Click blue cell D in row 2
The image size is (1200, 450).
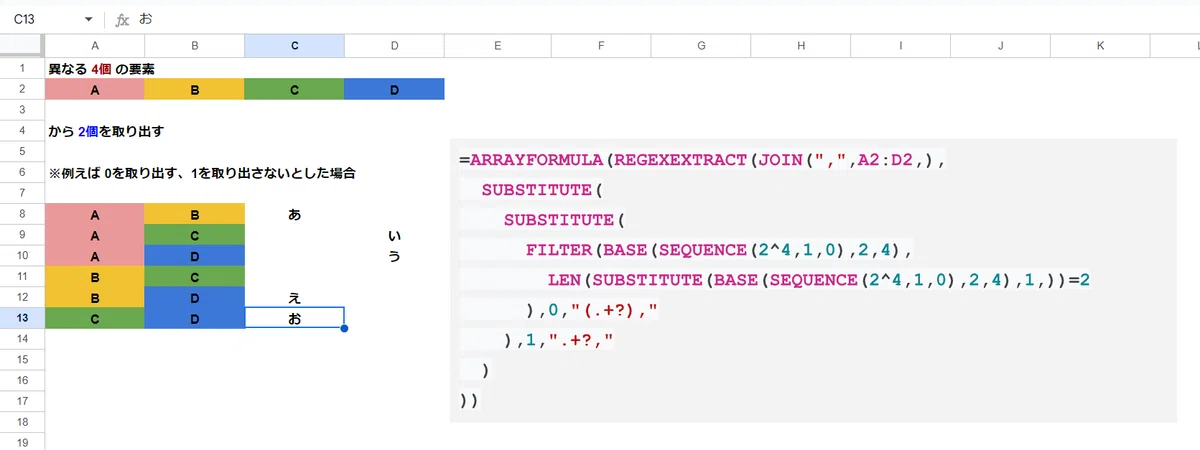[395, 90]
